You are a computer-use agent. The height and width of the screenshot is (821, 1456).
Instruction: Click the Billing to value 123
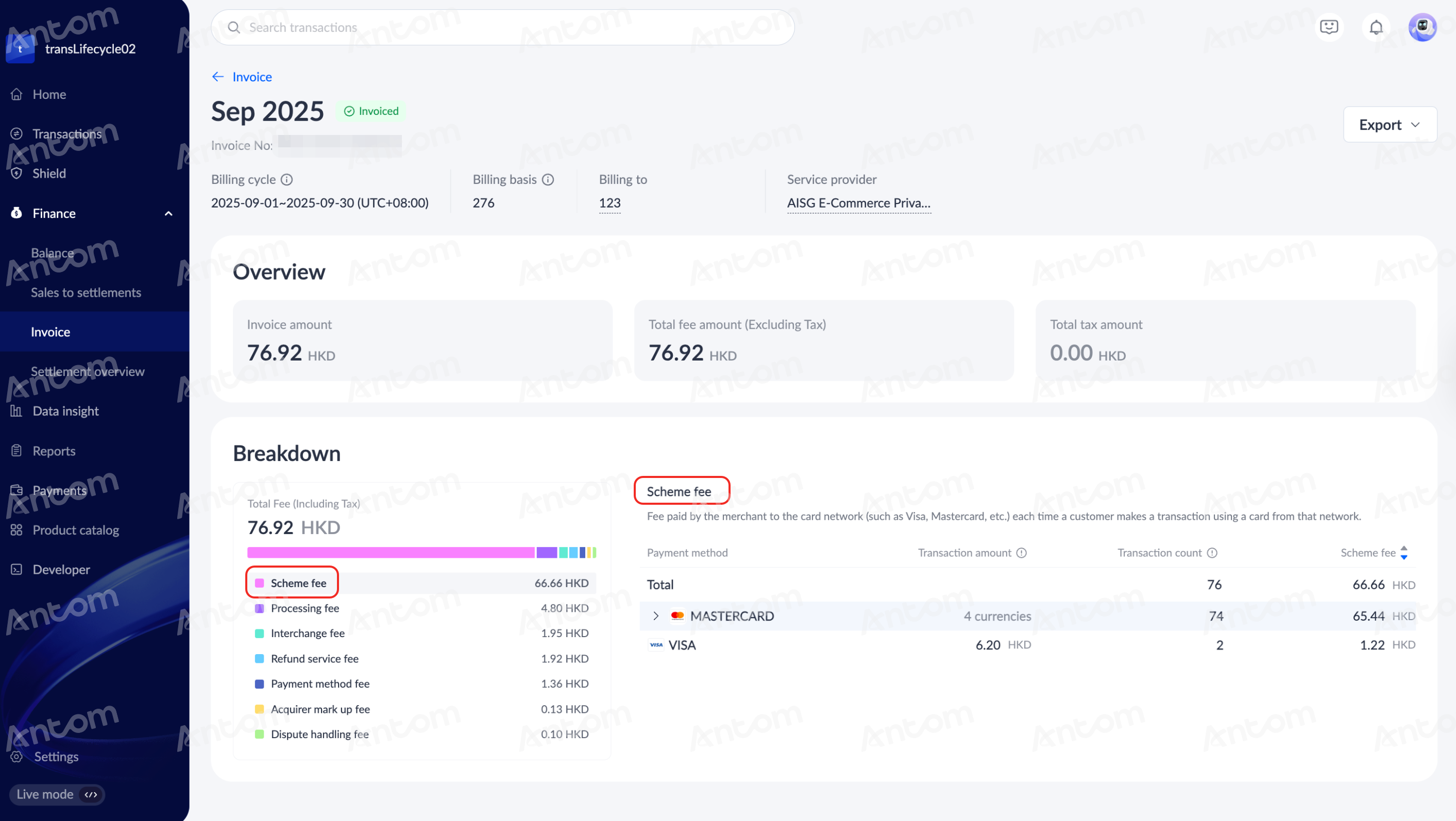(610, 203)
